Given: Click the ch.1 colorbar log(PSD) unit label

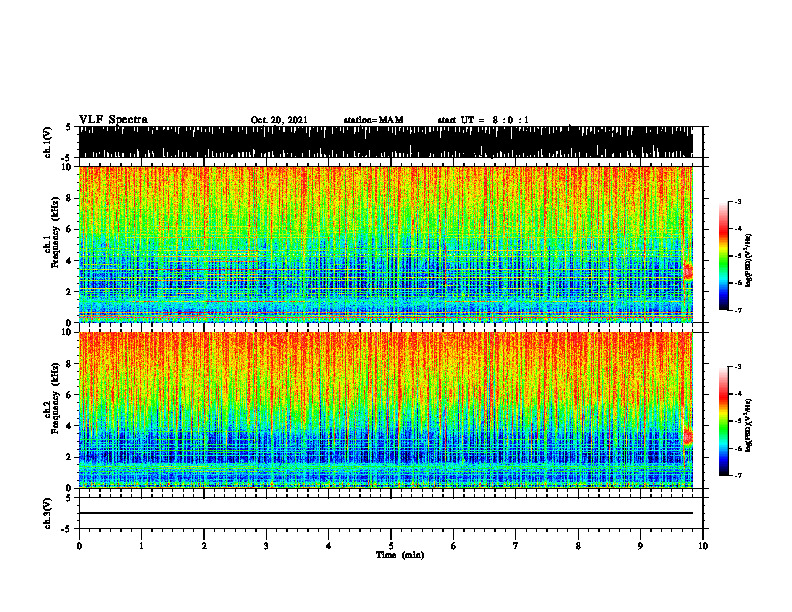Looking at the screenshot, I should tap(749, 261).
